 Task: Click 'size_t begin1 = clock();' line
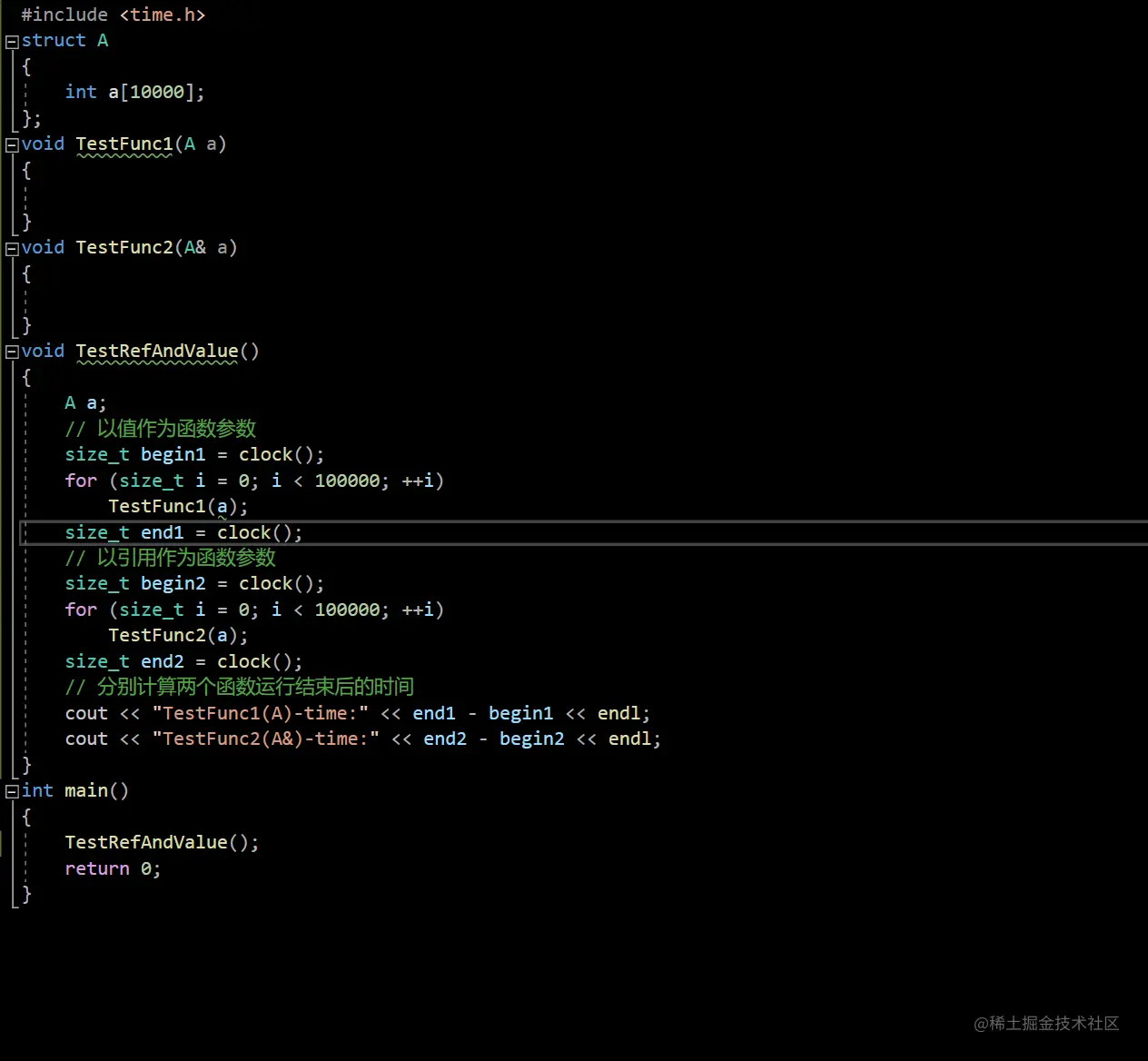[194, 454]
